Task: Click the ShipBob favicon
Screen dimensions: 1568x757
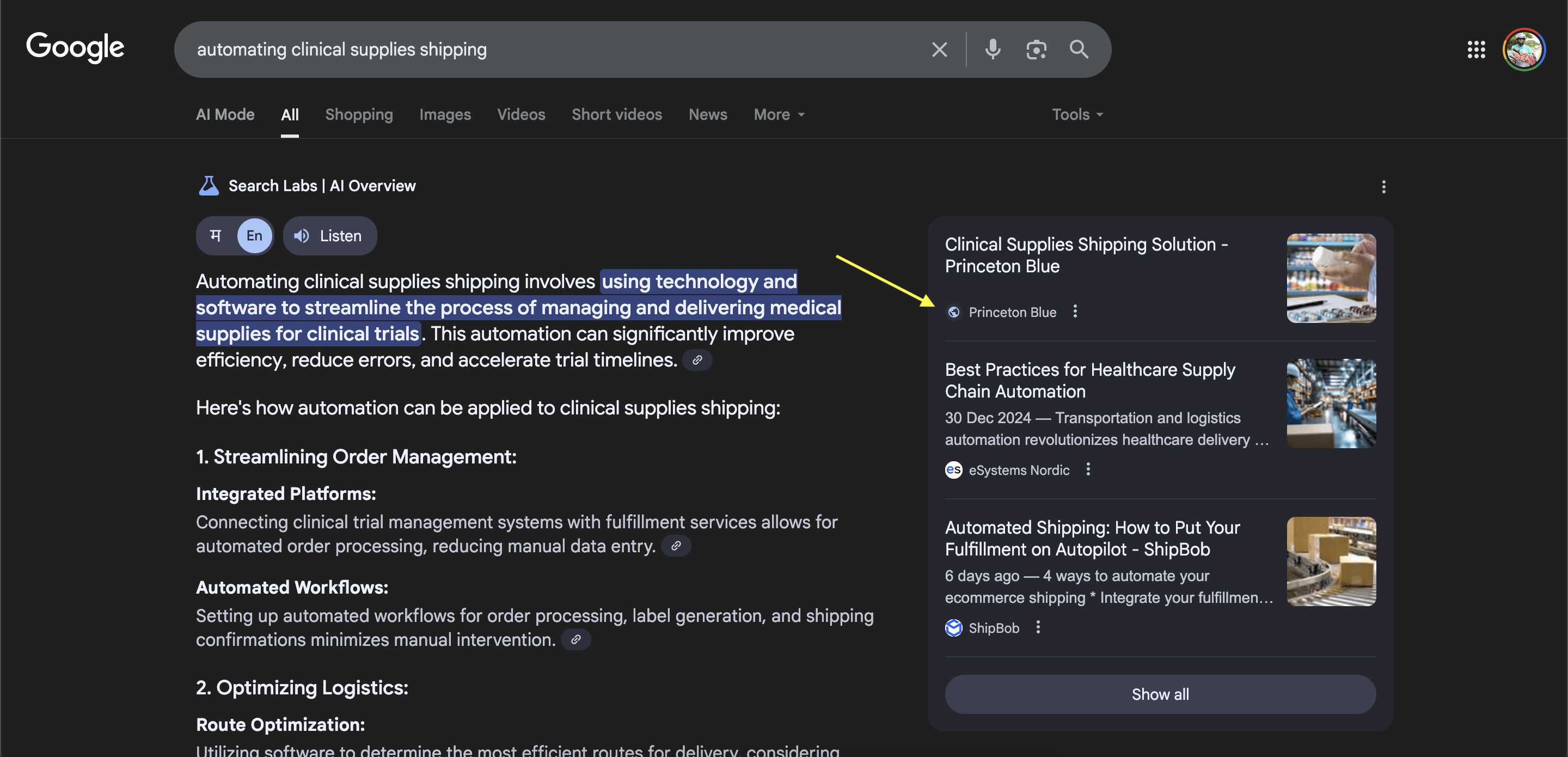Action: click(954, 628)
